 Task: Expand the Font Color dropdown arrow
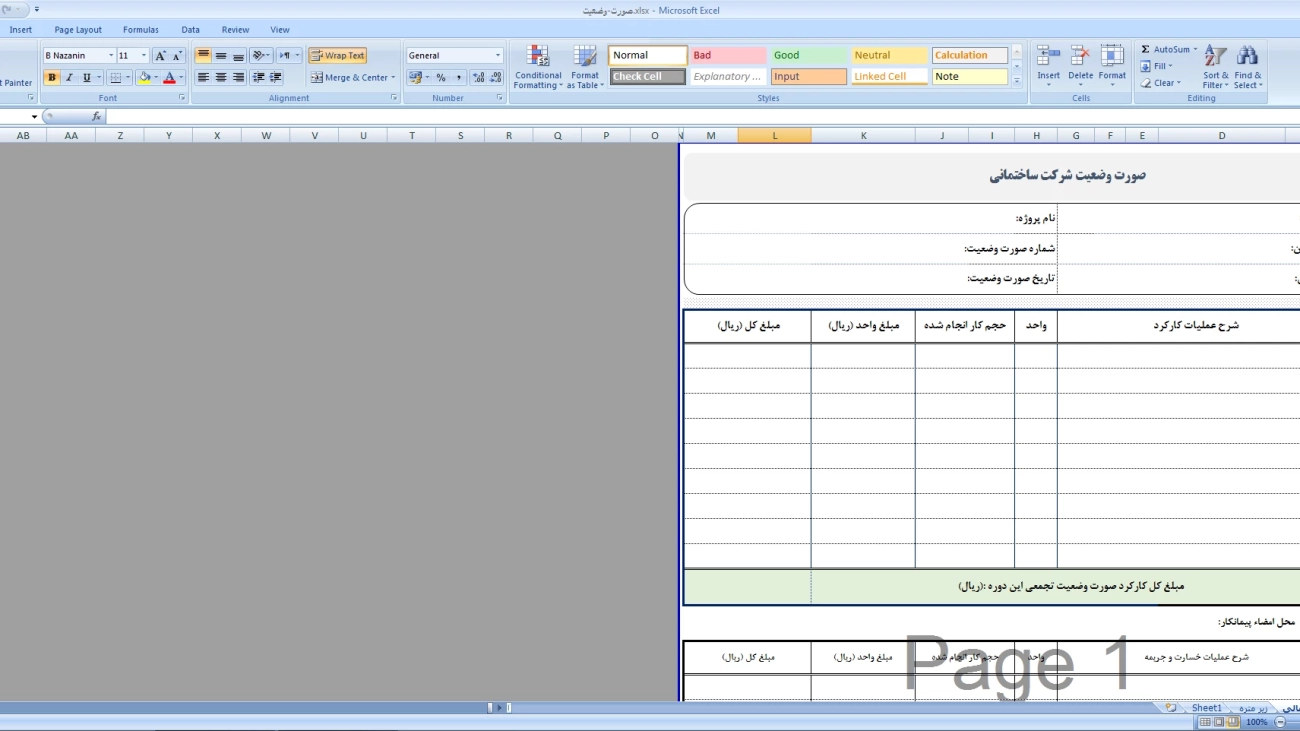(x=181, y=77)
